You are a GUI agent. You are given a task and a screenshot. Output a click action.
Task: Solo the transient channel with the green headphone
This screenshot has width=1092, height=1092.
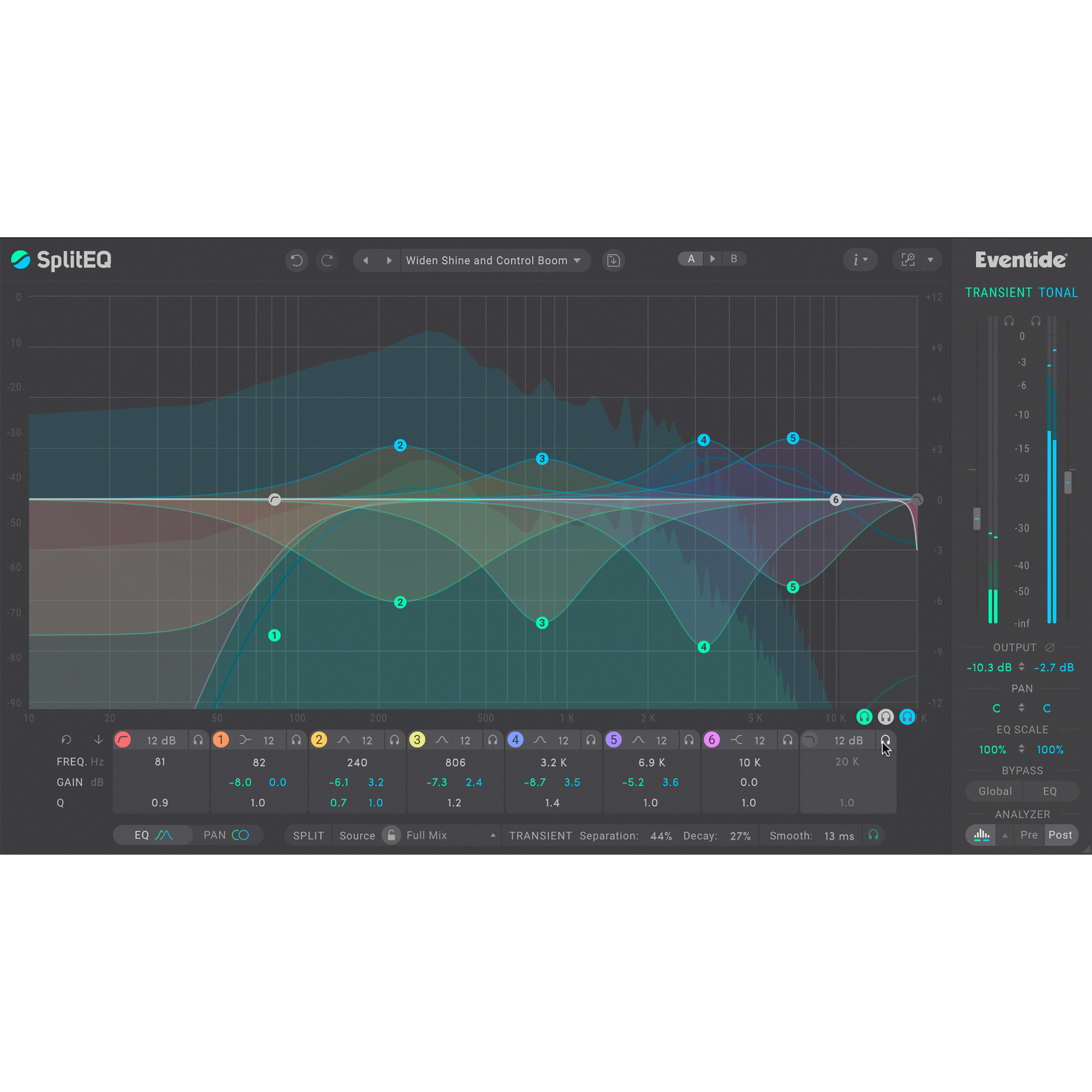click(x=864, y=717)
